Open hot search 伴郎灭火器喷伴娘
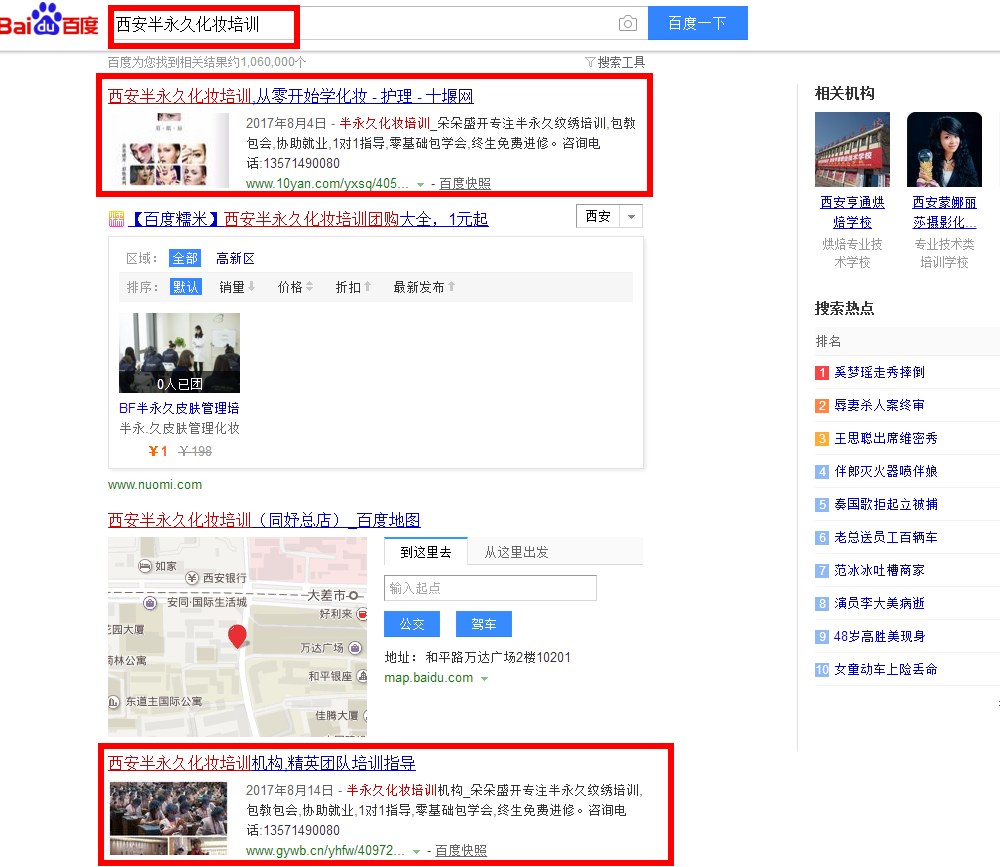Screen dimensions: 1000x867 click(886, 471)
